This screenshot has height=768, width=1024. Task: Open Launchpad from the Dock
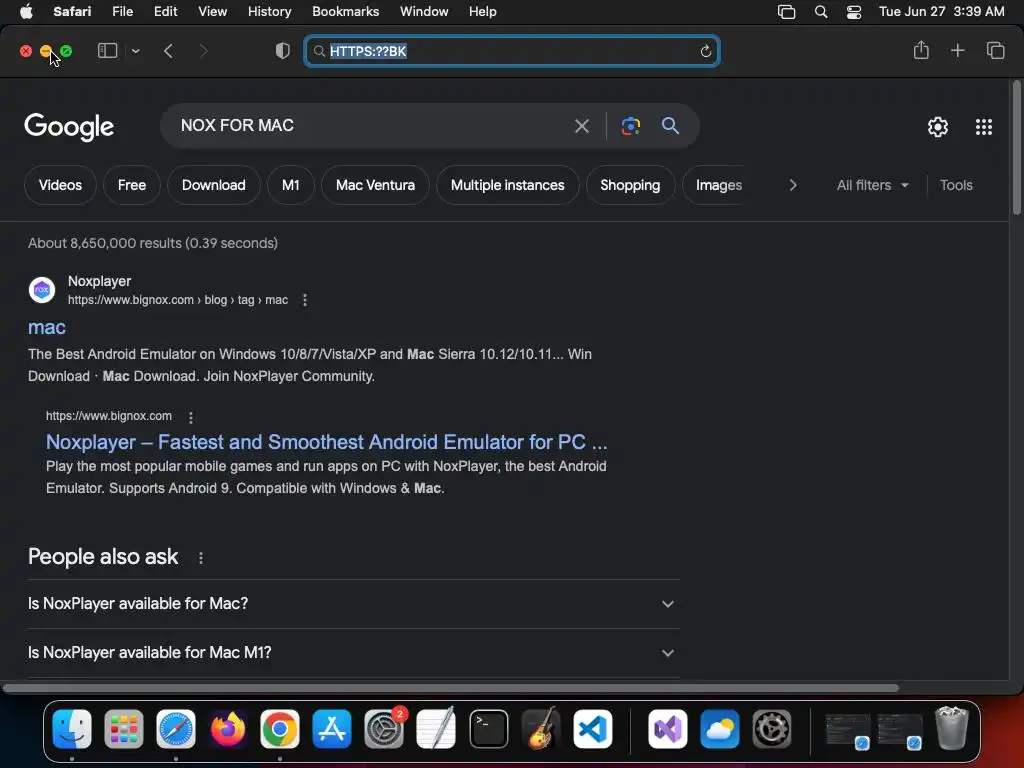point(123,729)
